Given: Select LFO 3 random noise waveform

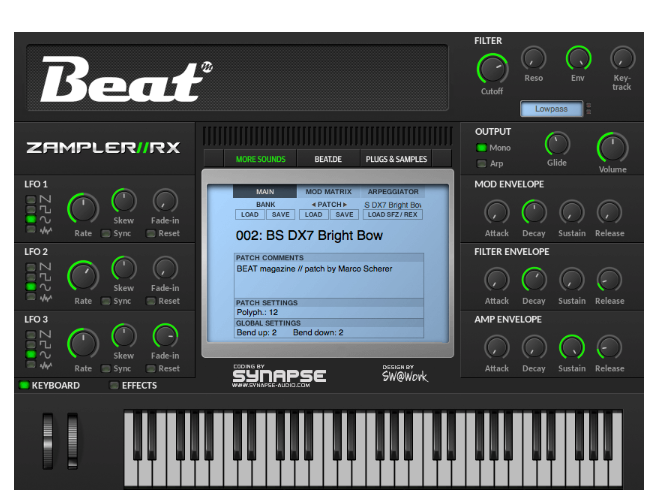Looking at the screenshot, I should point(31,364).
